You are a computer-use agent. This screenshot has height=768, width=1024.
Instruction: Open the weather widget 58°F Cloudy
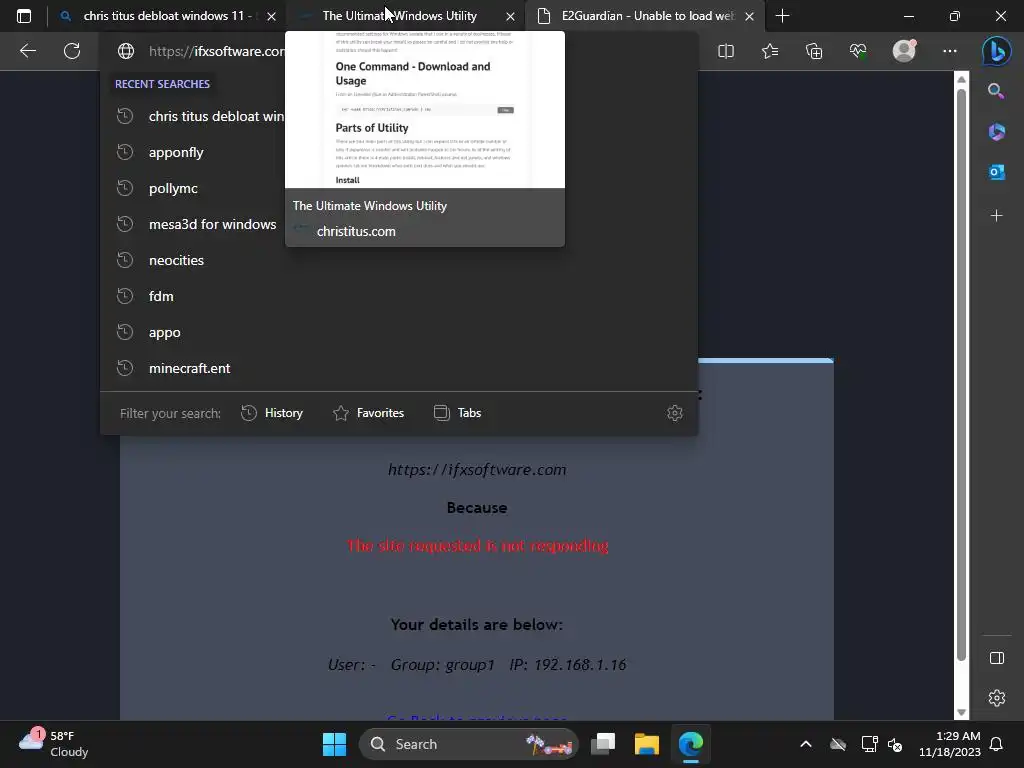54,744
